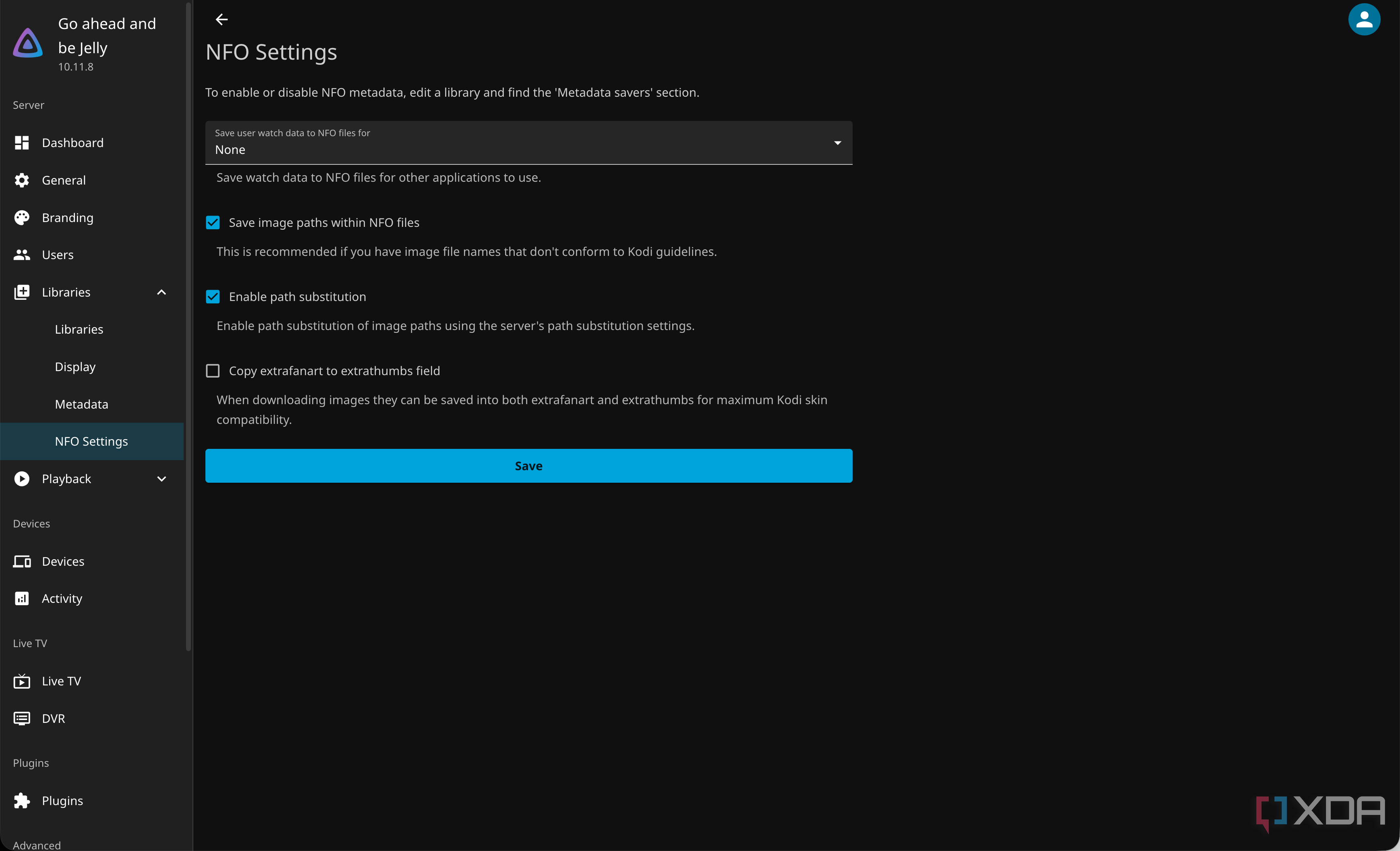Click the Jellyfin logo icon

point(28,43)
